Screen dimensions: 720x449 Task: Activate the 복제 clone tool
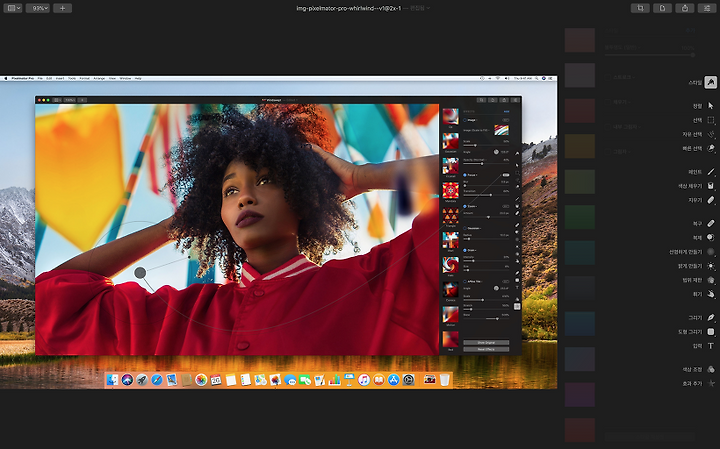point(711,237)
